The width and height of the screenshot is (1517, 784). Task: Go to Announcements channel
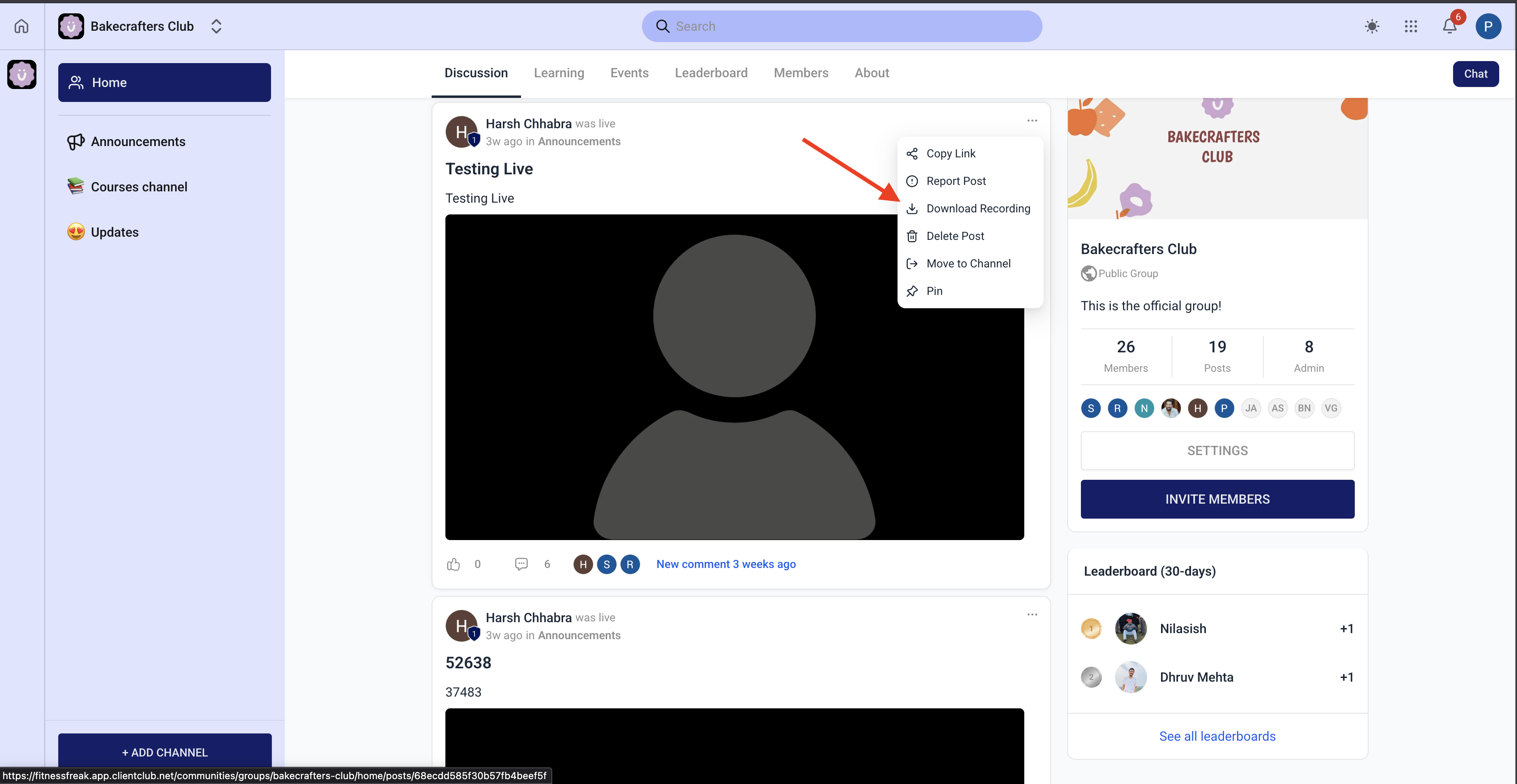(138, 141)
